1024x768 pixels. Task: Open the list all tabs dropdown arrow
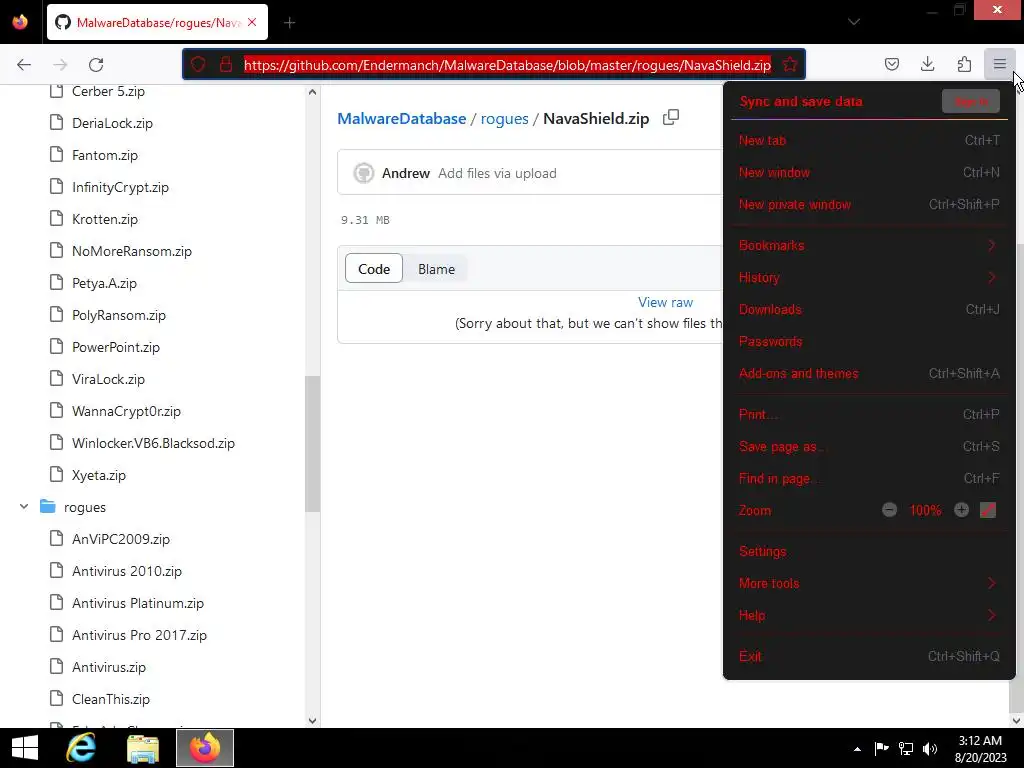tap(854, 22)
